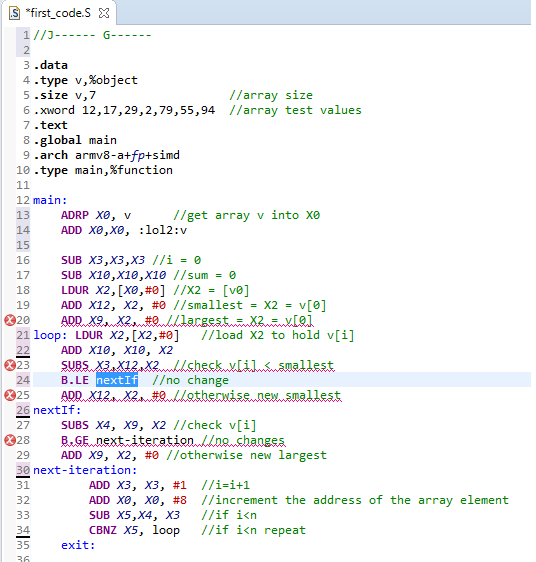Click the exit: label on line 35
Image resolution: width=536 pixels, height=562 pixels.
(78, 545)
